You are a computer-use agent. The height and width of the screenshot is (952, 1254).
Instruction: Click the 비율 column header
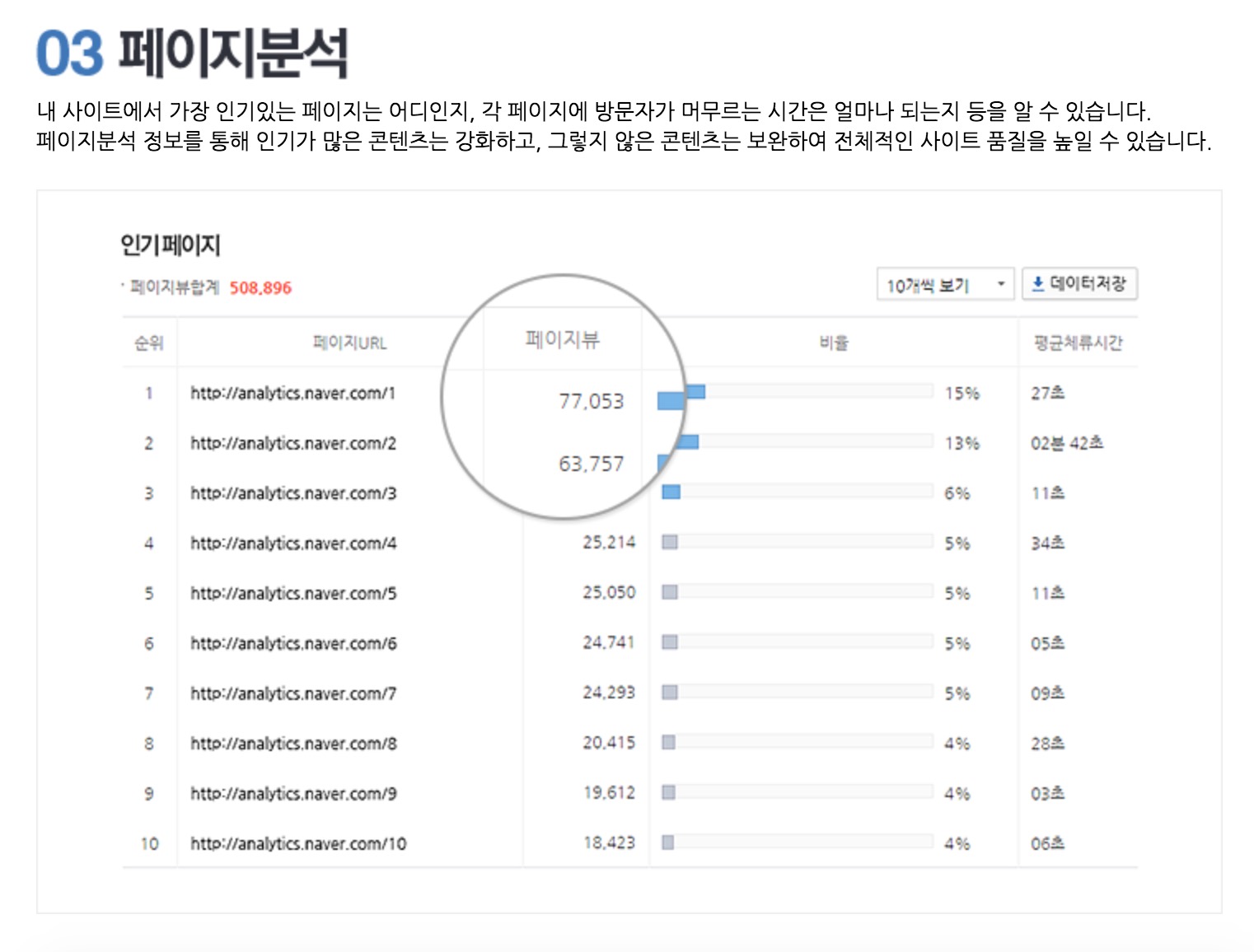833,343
